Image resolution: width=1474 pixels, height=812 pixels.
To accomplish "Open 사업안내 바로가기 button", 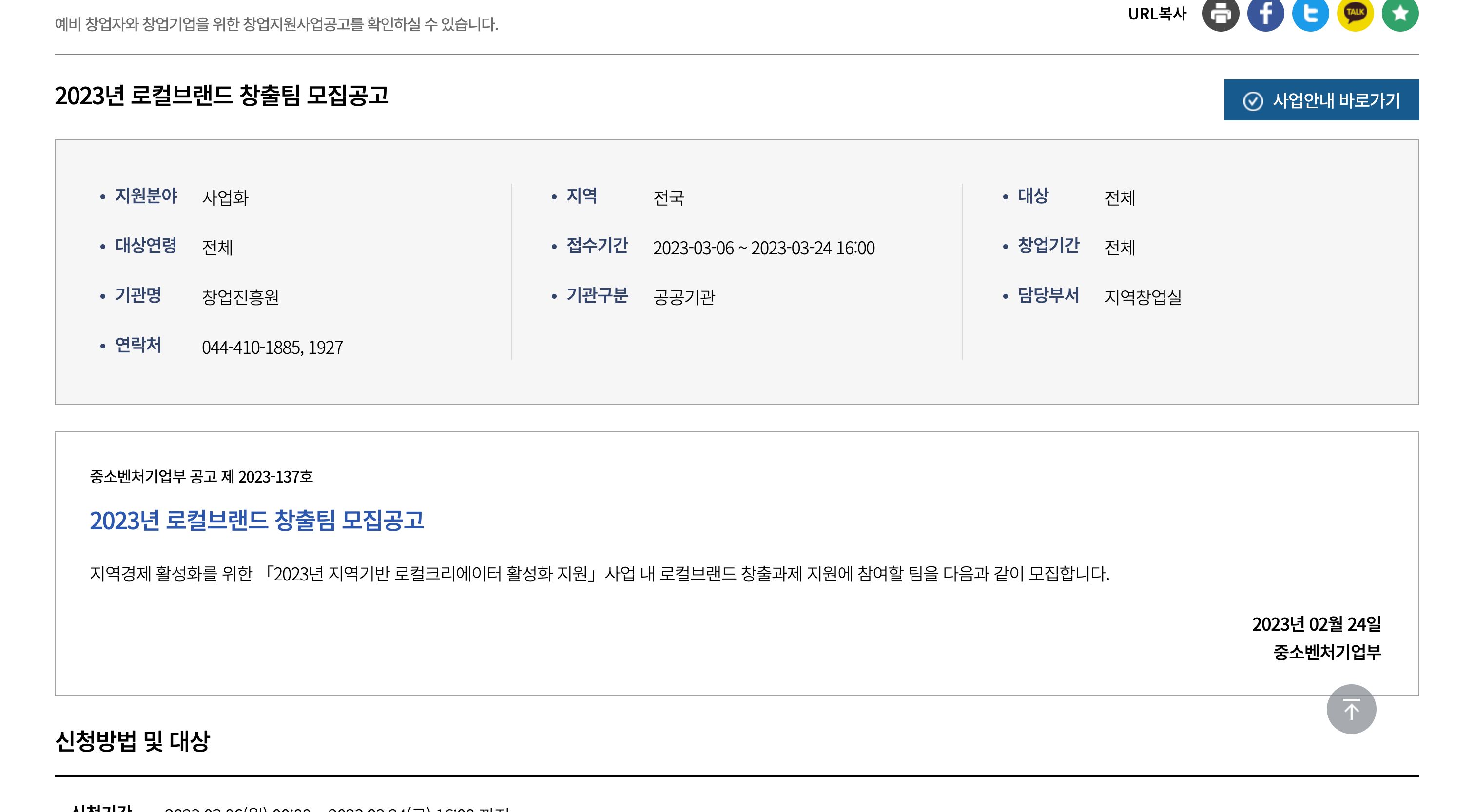I will click(1321, 100).
